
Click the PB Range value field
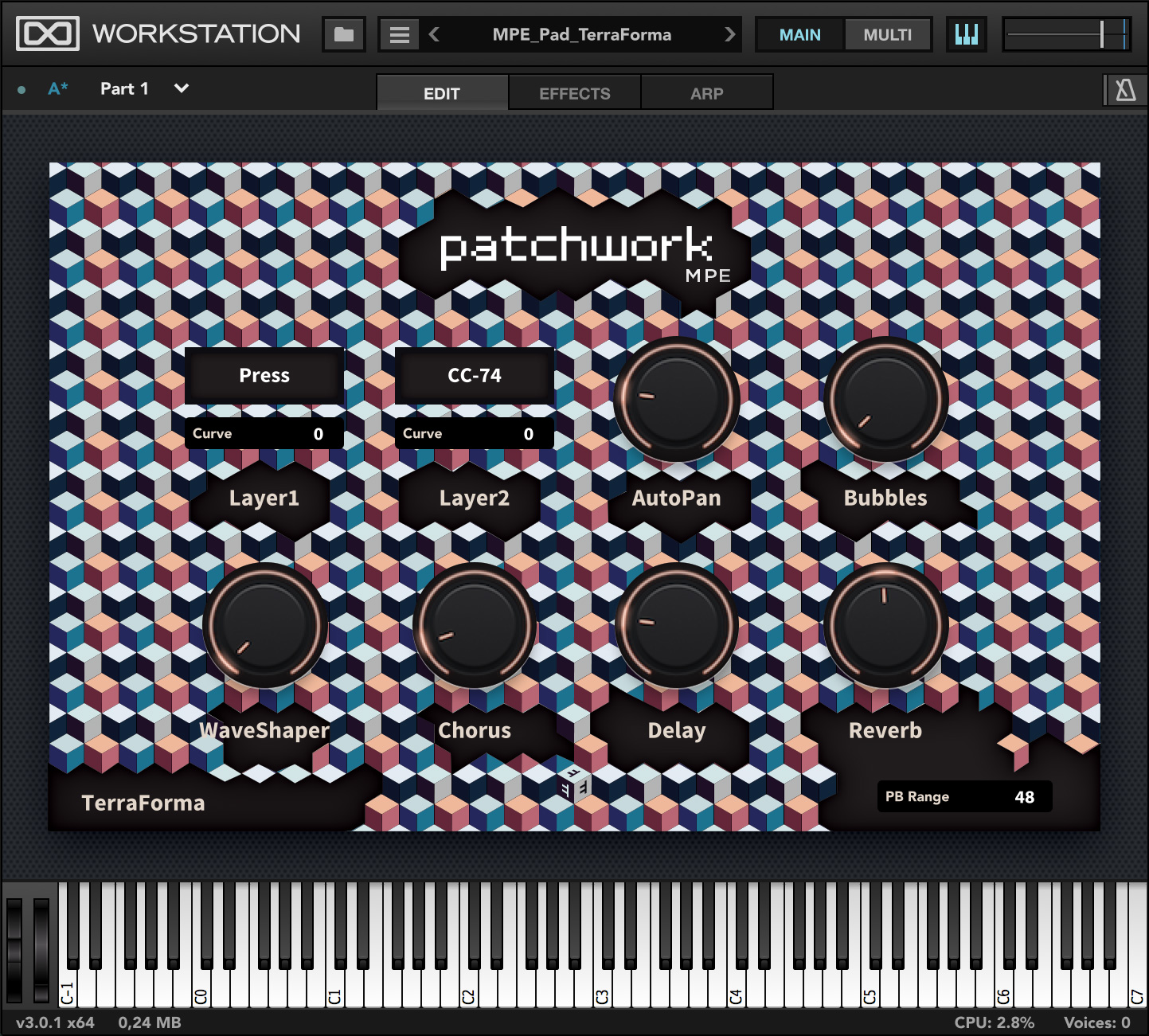pyautogui.click(x=964, y=796)
